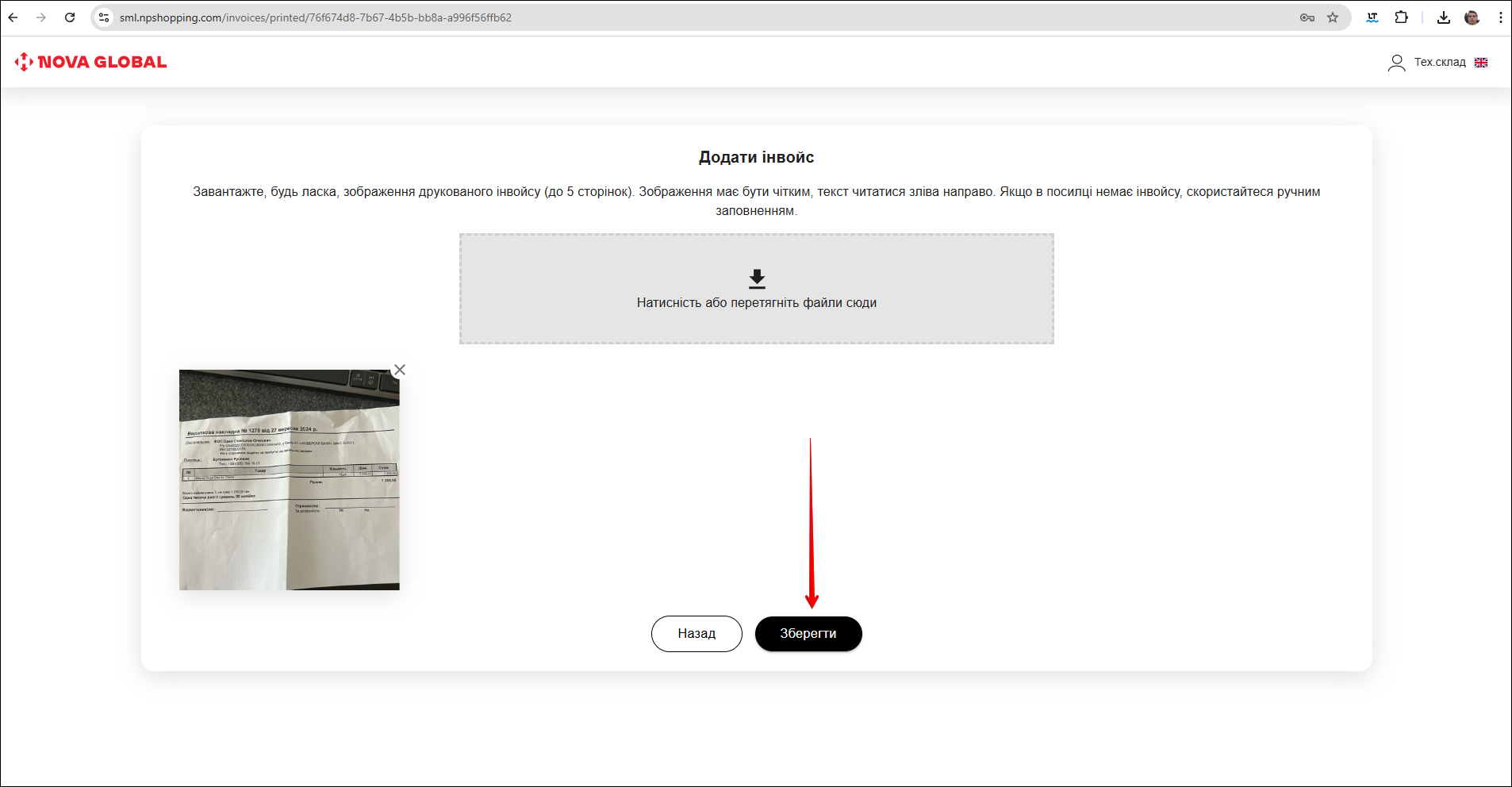Open the browser extensions puzzle icon

tap(1402, 17)
